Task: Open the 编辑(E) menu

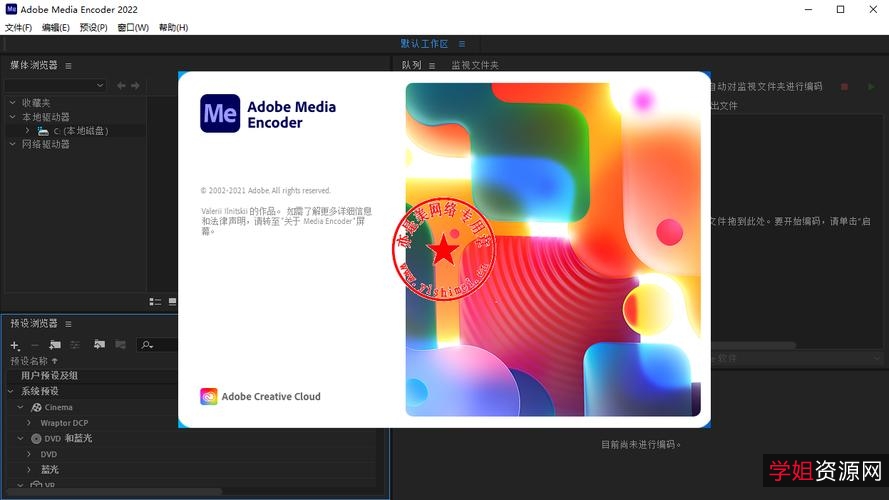Action: (56, 27)
